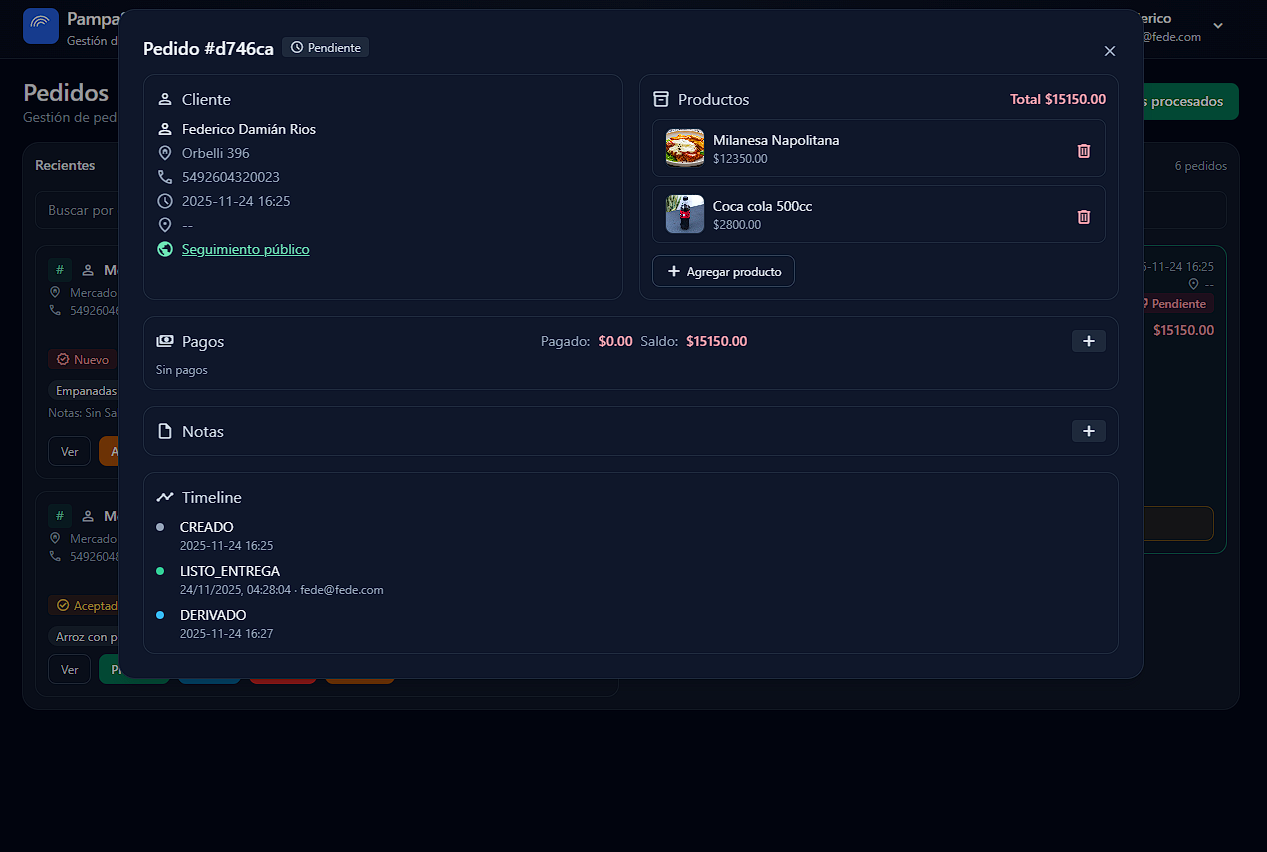The width and height of the screenshot is (1267, 852).
Task: Open the Milanesa Napolitana thumbnail
Action: pos(685,149)
